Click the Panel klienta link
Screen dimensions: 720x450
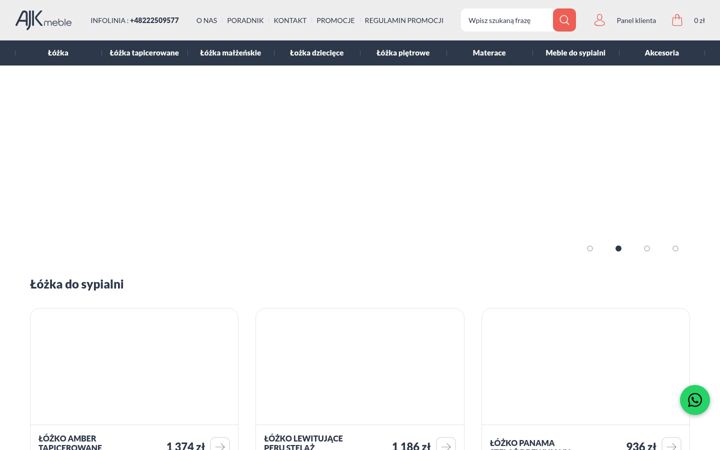click(x=636, y=21)
